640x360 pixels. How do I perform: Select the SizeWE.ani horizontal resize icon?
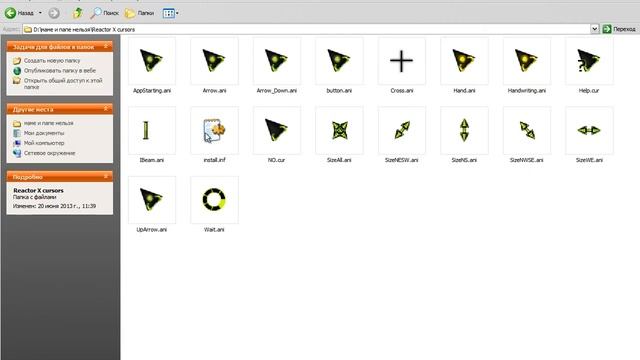(x=589, y=131)
